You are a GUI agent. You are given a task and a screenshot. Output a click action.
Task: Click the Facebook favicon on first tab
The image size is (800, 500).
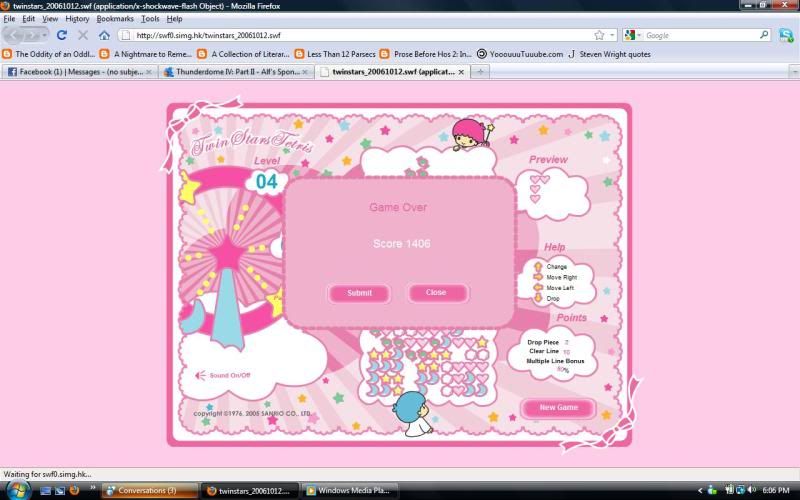pos(12,72)
